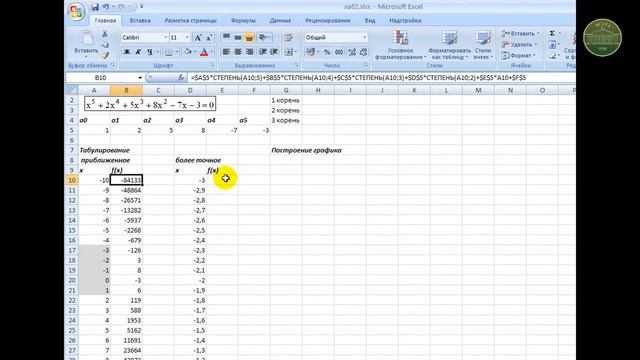Toggle wrap text
The image size is (640, 360).
pos(289,38)
